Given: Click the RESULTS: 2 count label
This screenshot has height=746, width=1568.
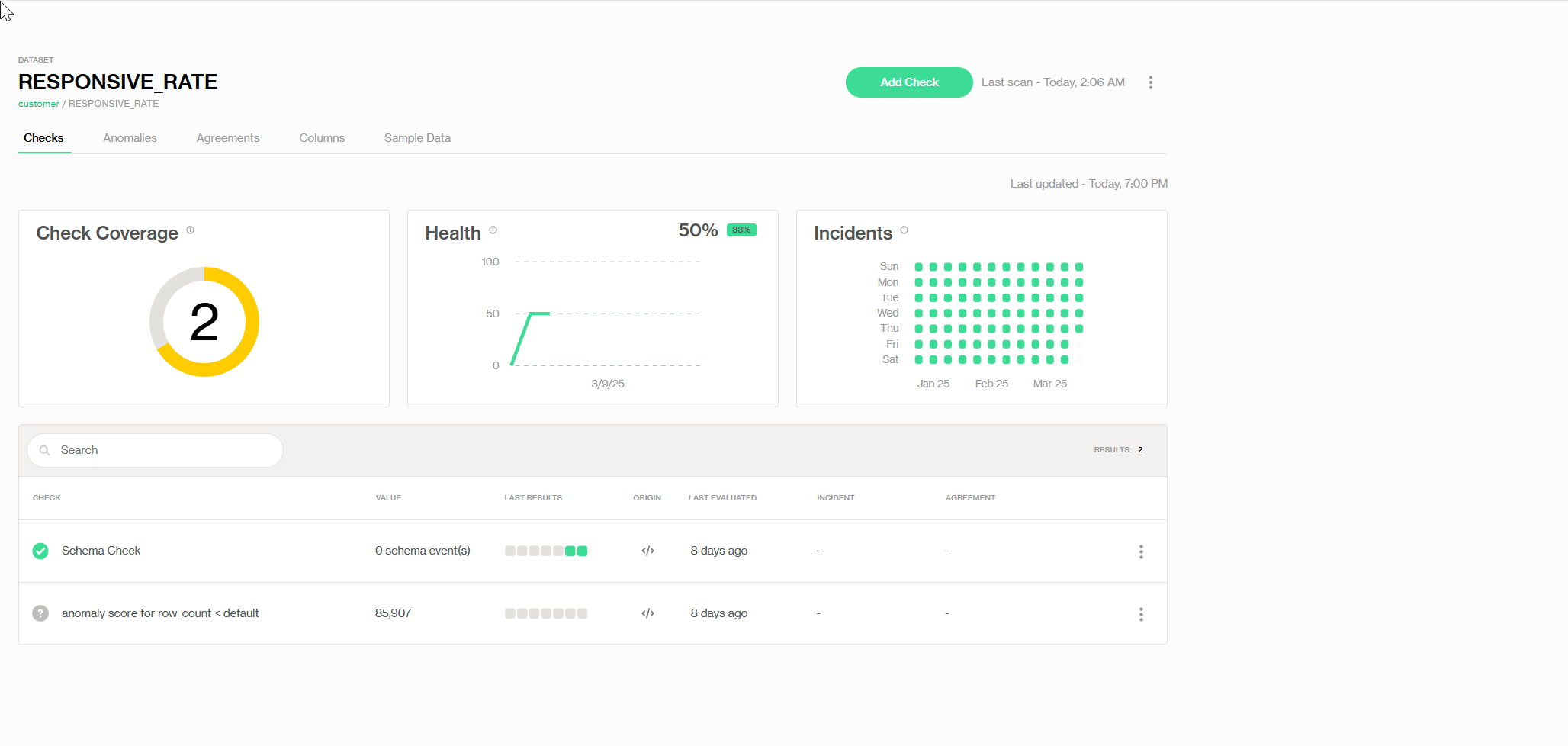Looking at the screenshot, I should pos(1118,450).
